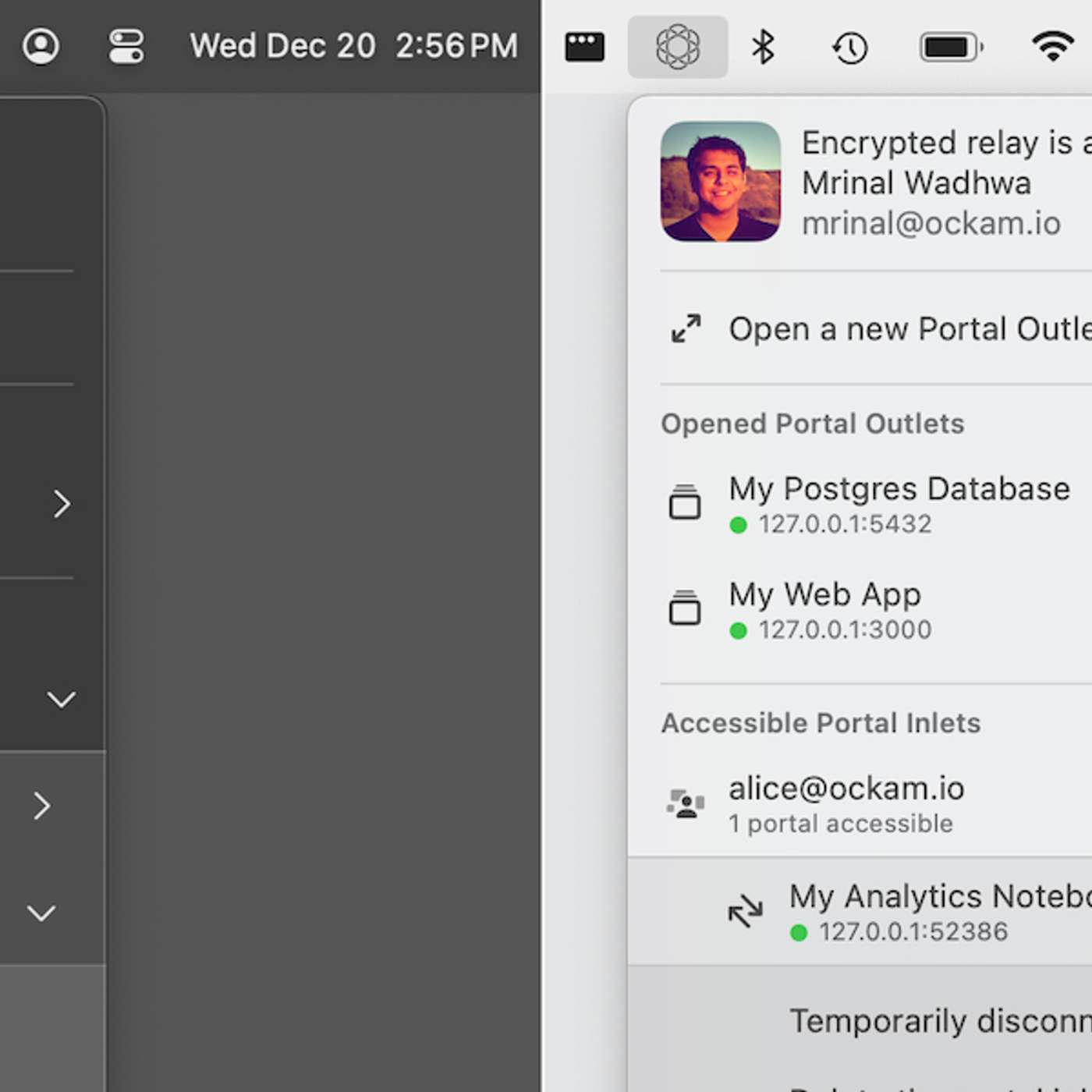The height and width of the screenshot is (1092, 1092).
Task: Expand the topmost right-pointing chevron in dark panel
Action: 62,504
